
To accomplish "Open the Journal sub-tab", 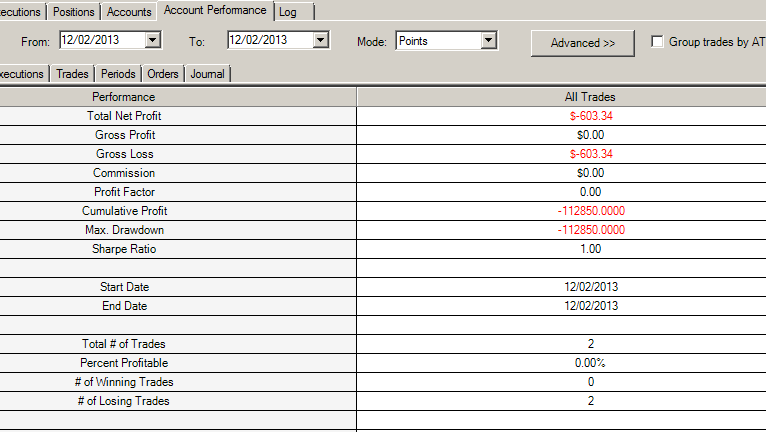I will point(207,74).
